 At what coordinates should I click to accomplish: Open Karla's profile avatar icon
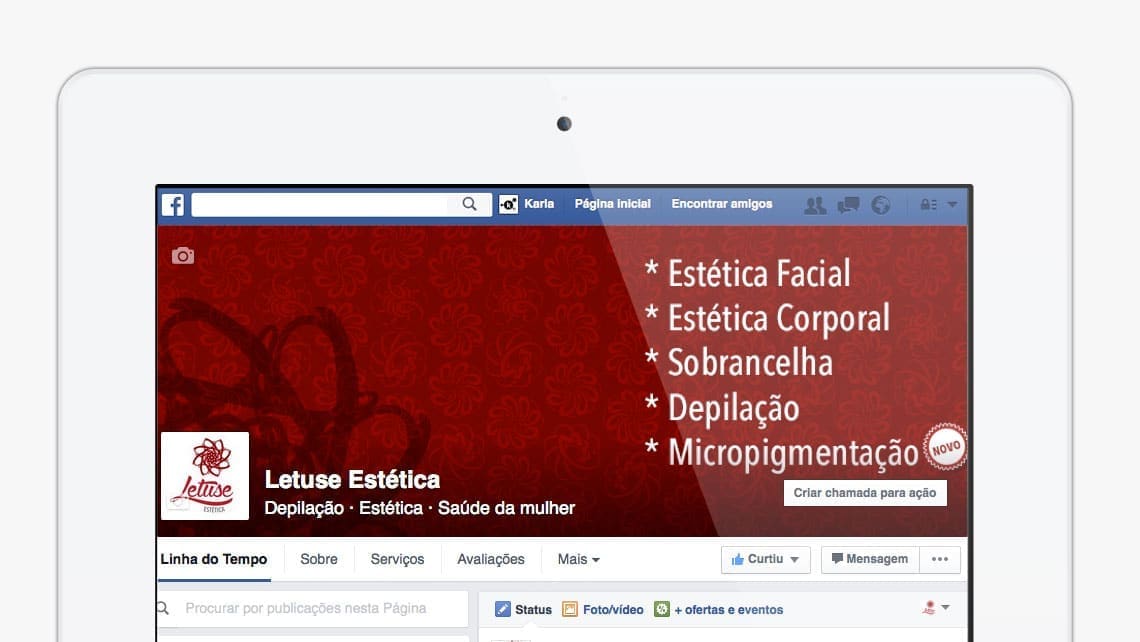click(x=508, y=205)
